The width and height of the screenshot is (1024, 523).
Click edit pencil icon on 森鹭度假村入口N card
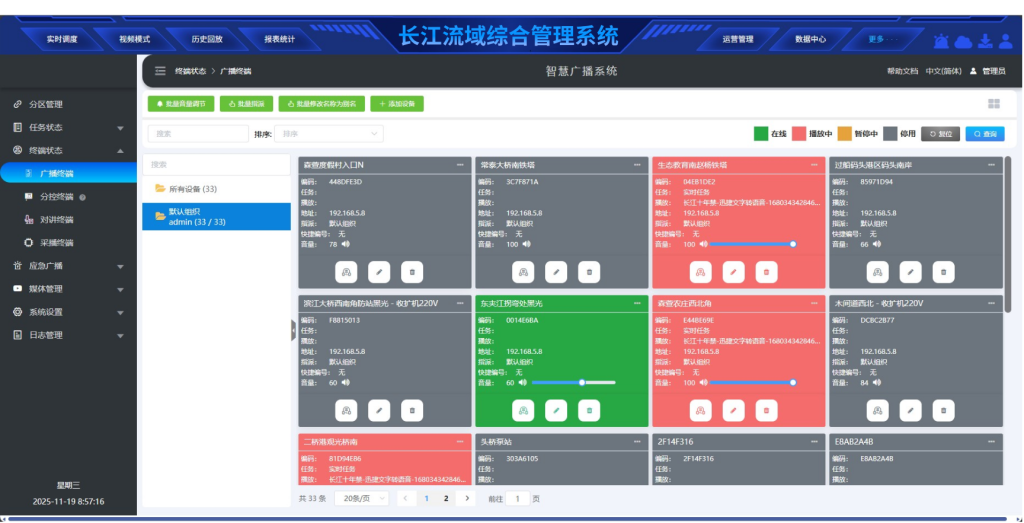378,271
